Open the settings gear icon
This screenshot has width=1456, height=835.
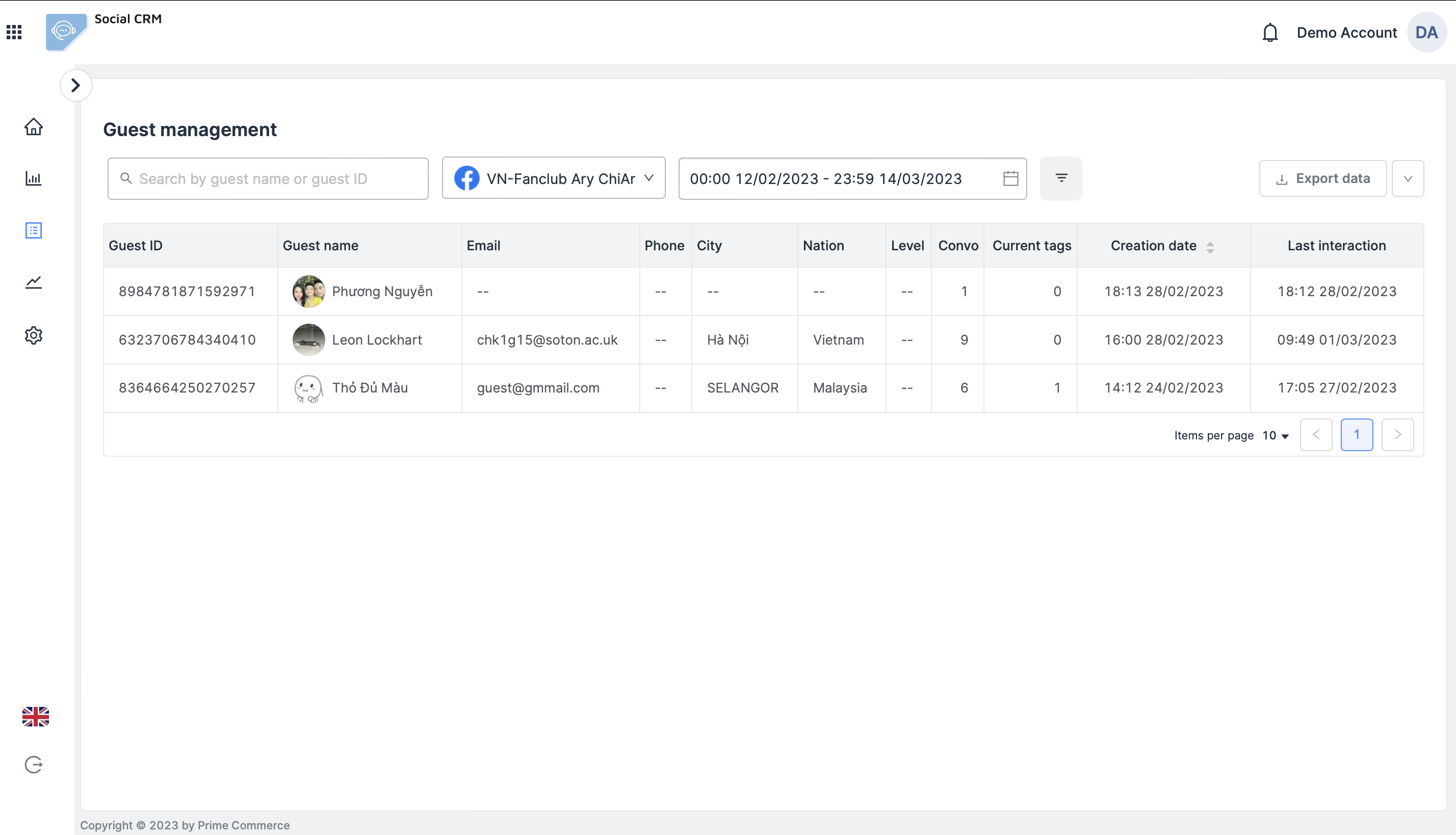[33, 335]
